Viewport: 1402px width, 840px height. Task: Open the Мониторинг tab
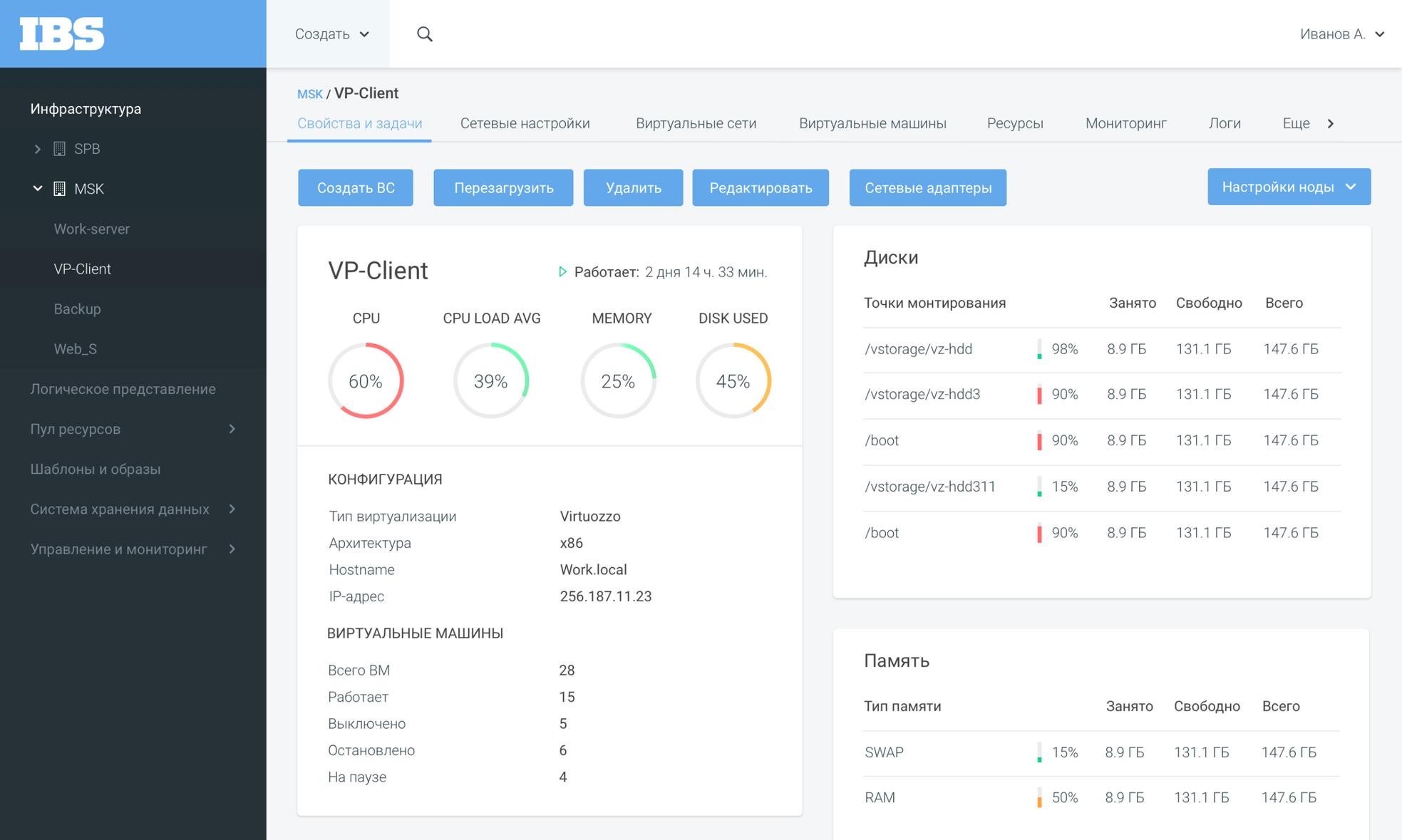pos(1125,123)
